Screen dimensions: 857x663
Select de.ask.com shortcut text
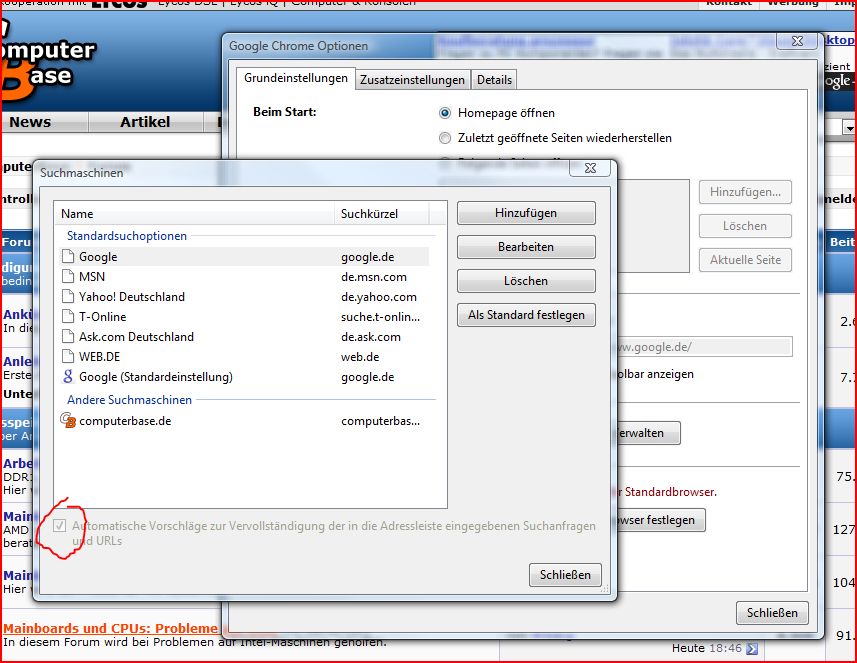point(371,337)
